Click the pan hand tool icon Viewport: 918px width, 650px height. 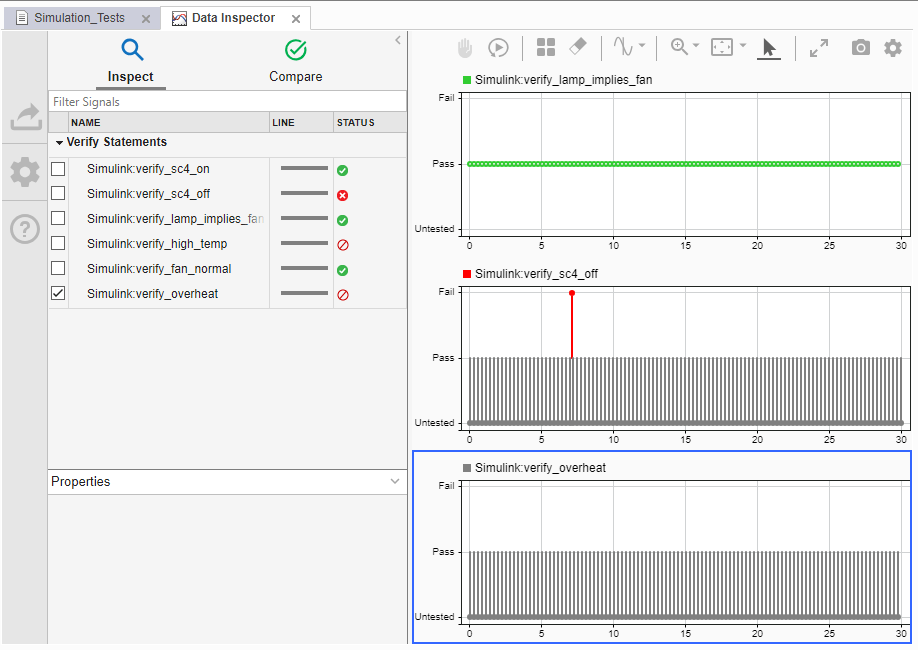(x=465, y=47)
